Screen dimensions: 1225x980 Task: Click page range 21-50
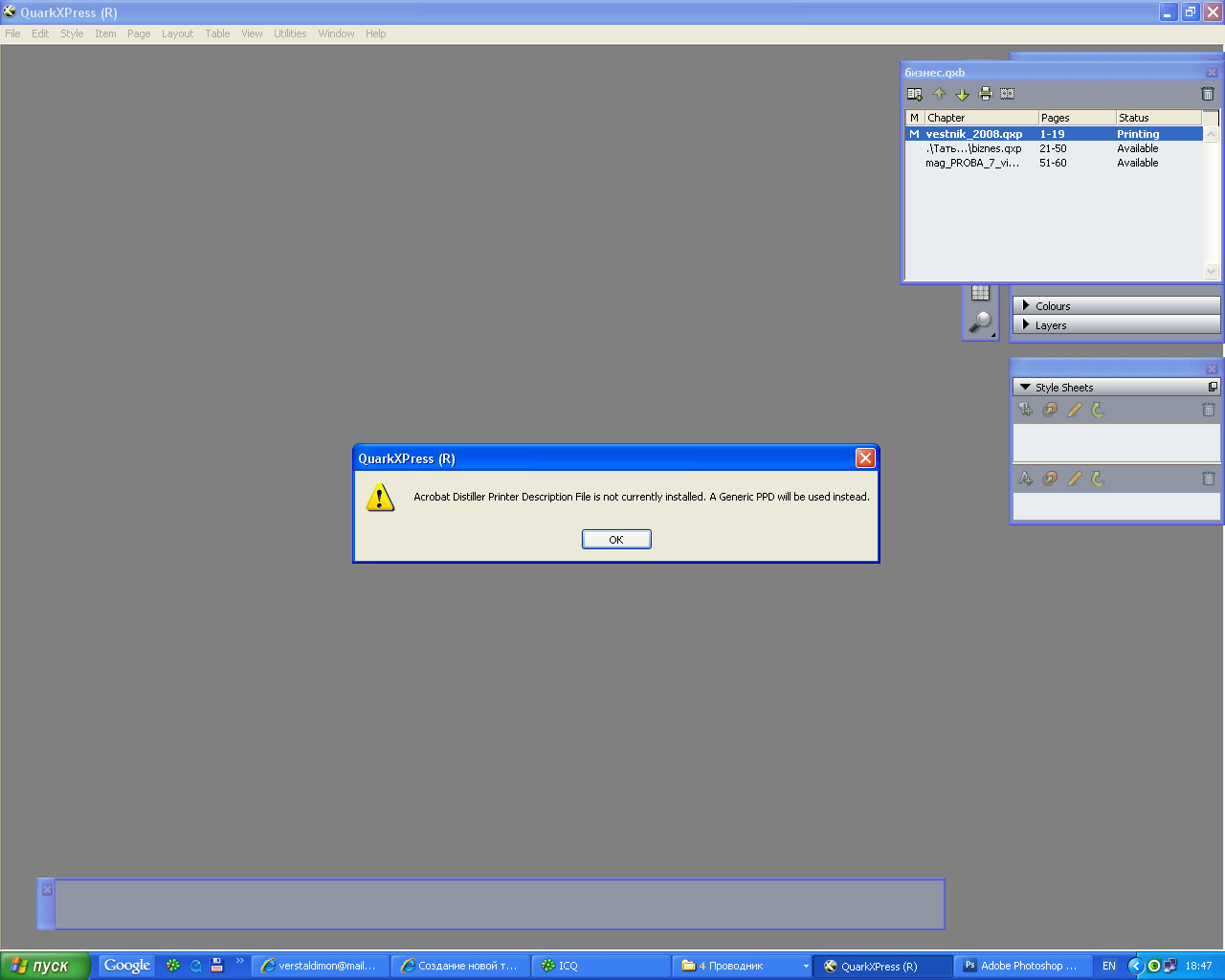[x=1053, y=148]
